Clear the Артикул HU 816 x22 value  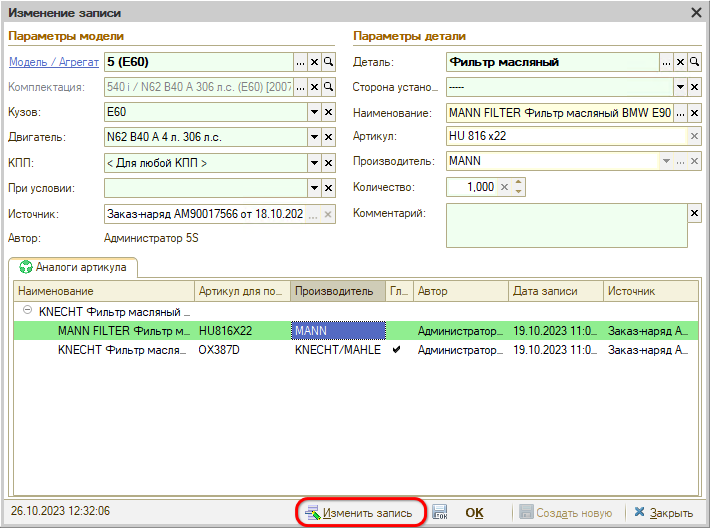pyautogui.click(x=694, y=136)
